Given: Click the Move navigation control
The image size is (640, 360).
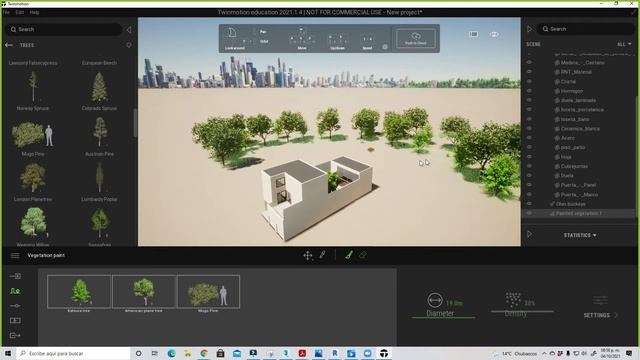Looking at the screenshot, I should 302,39.
